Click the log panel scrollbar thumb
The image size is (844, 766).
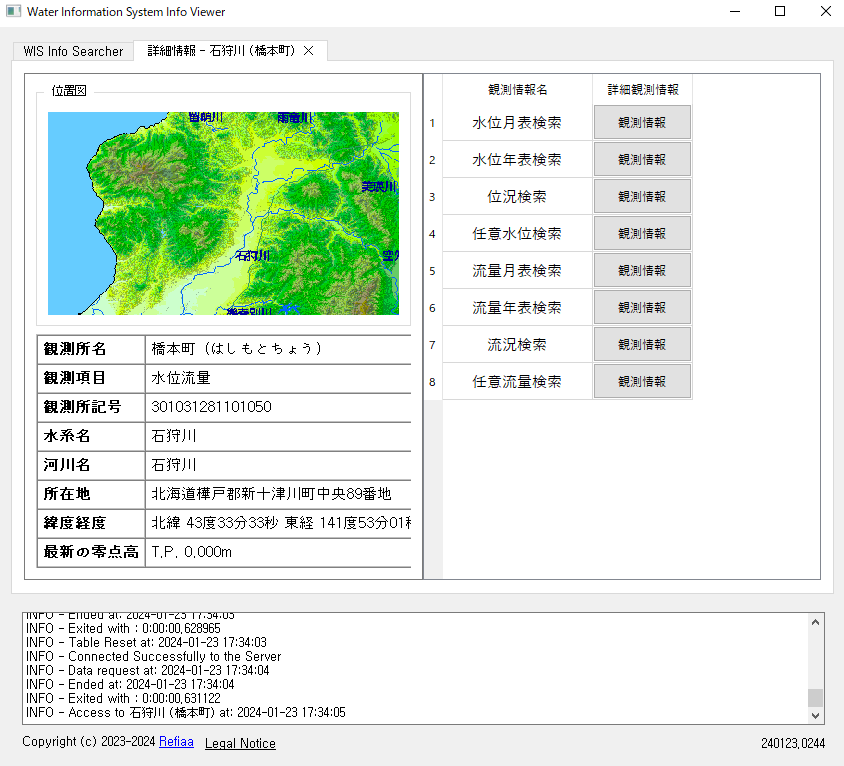coord(815,698)
